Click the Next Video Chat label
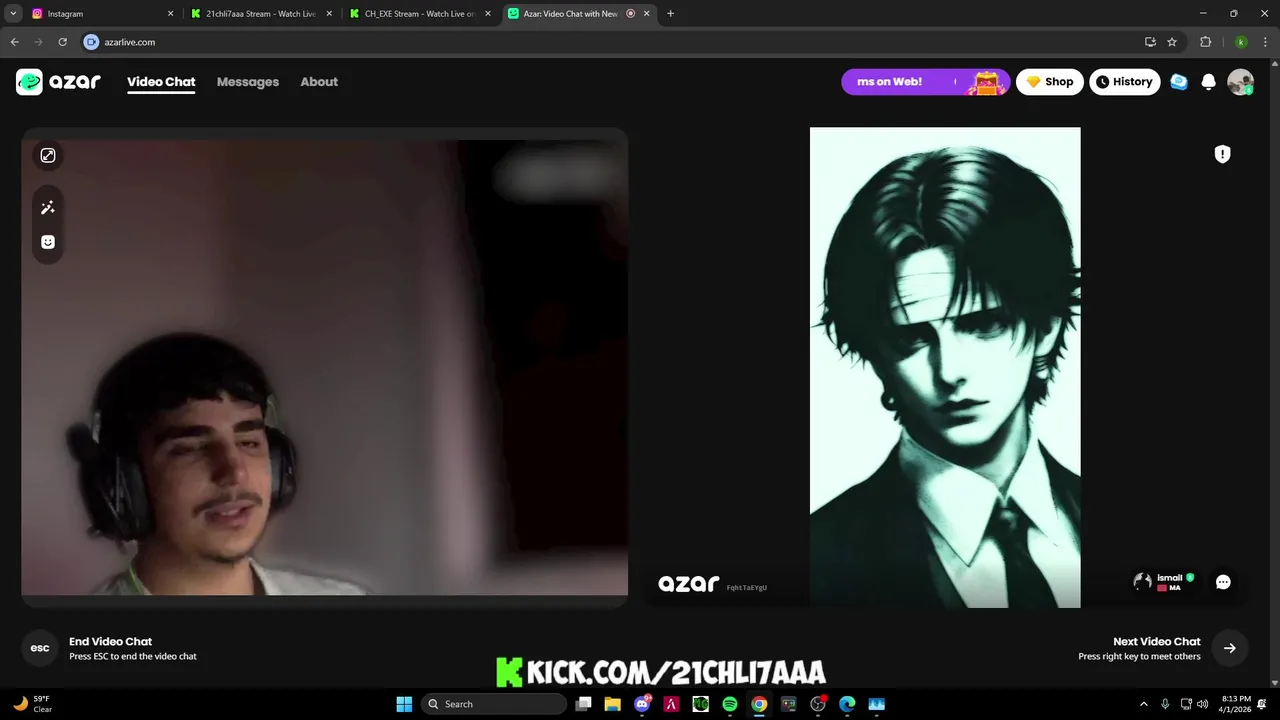1280x720 pixels. 1157,642
